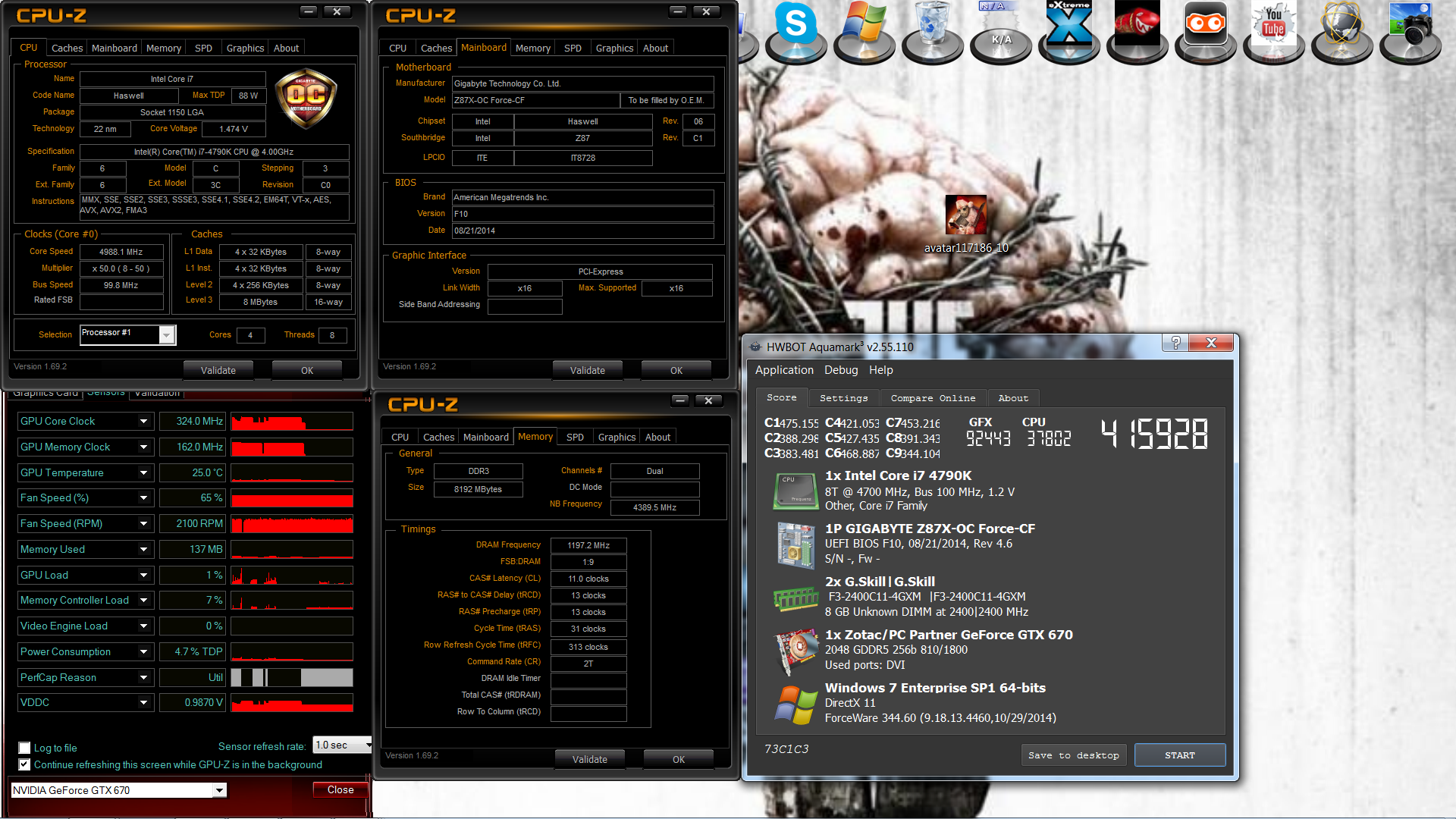Click the CPU chip icon in Aquamark
Screen dimensions: 1456x819
click(x=795, y=491)
